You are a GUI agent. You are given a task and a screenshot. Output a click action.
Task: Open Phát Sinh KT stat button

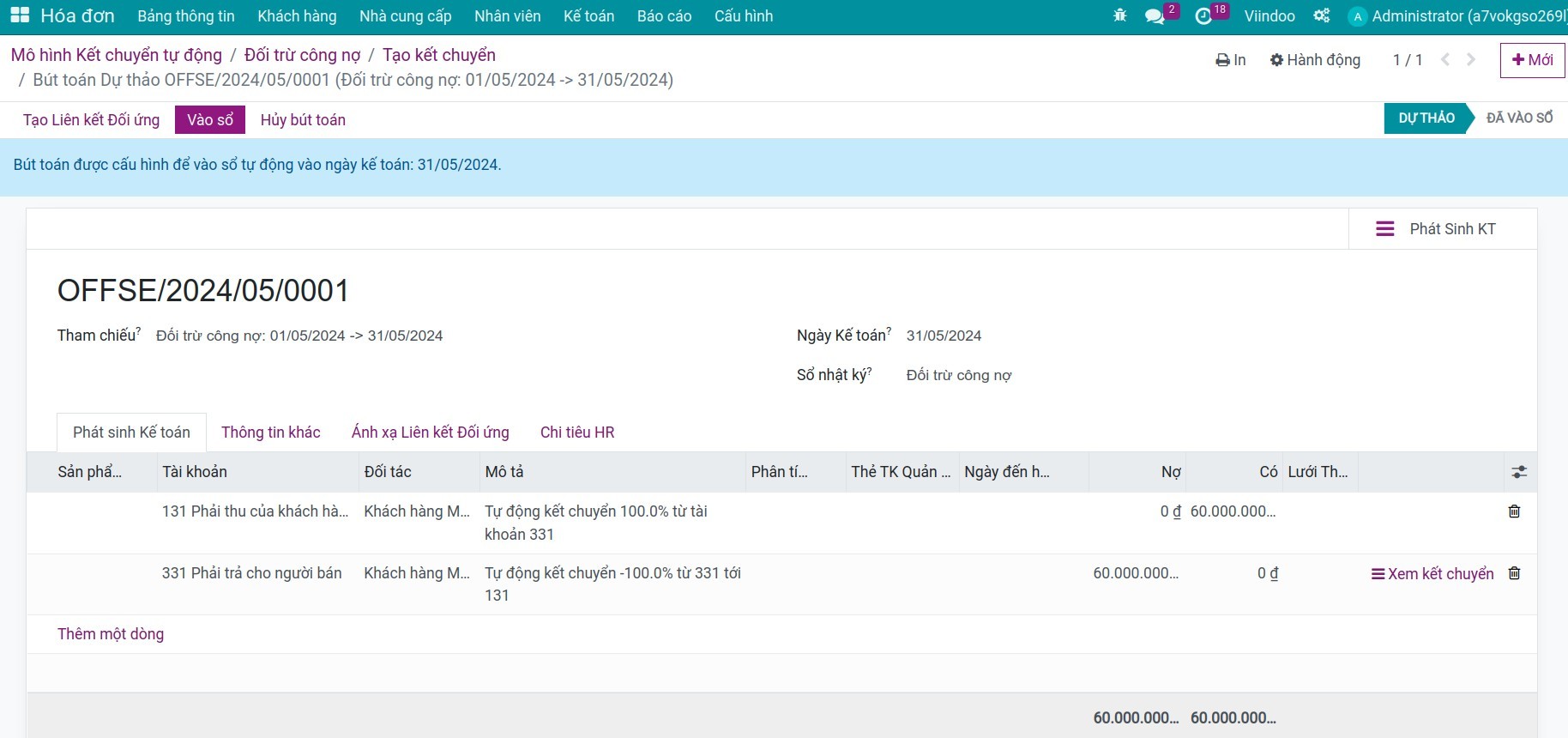click(1443, 229)
